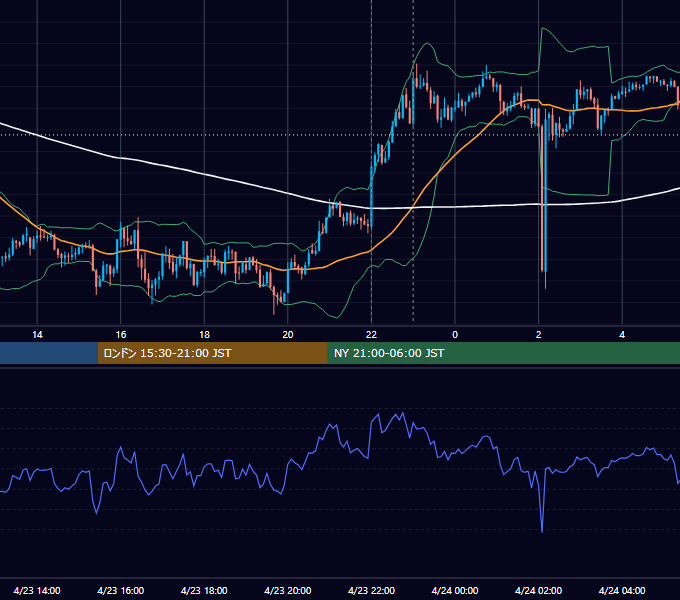The height and width of the screenshot is (600, 680).
Task: Click the "4" hour label on price chart axis
Action: point(622,335)
